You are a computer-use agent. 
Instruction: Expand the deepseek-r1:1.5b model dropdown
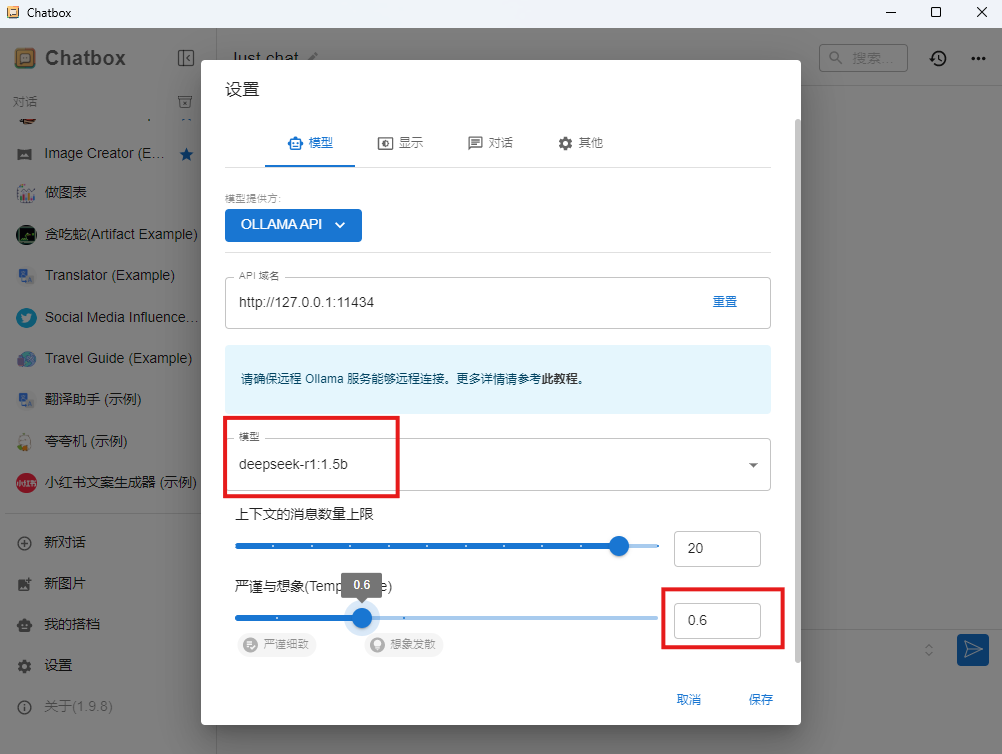click(753, 465)
